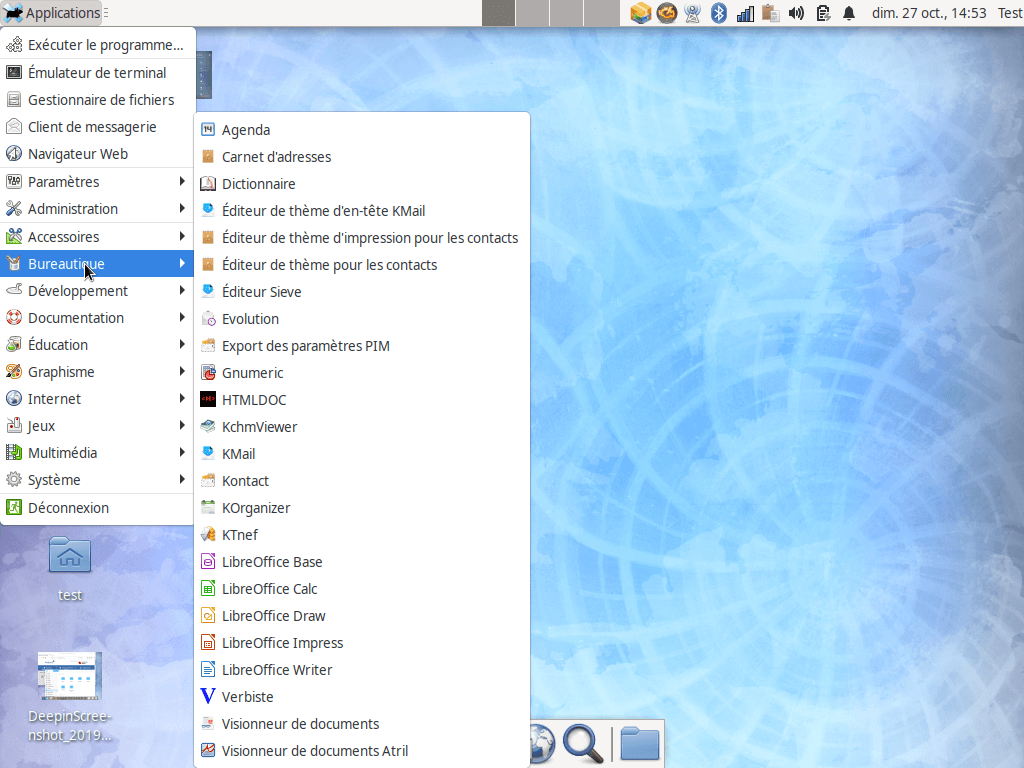Screen dimensions: 1024x768
Task: Expand the Système submenu
Action: coord(97,480)
